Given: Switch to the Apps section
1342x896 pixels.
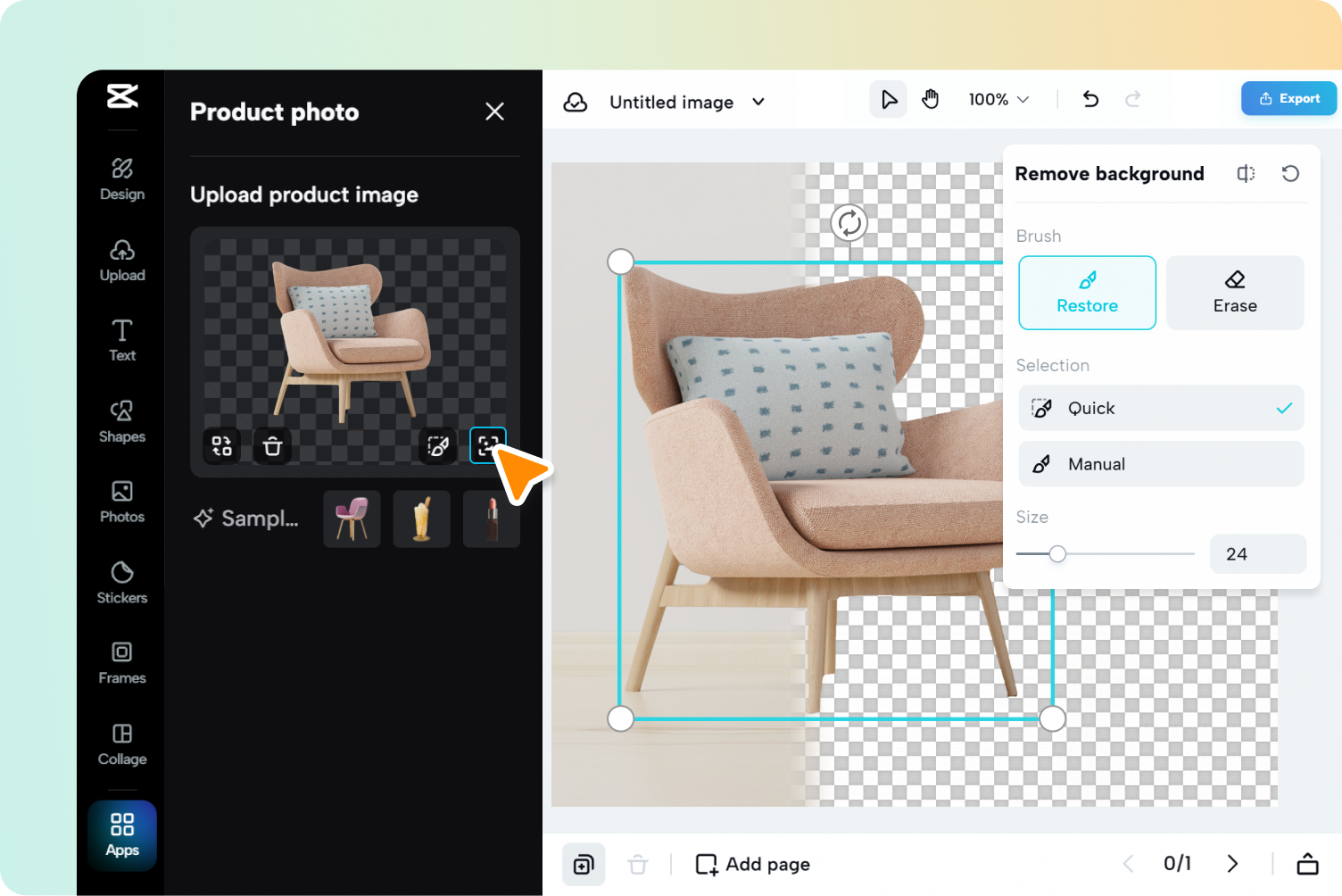Looking at the screenshot, I should tap(121, 834).
